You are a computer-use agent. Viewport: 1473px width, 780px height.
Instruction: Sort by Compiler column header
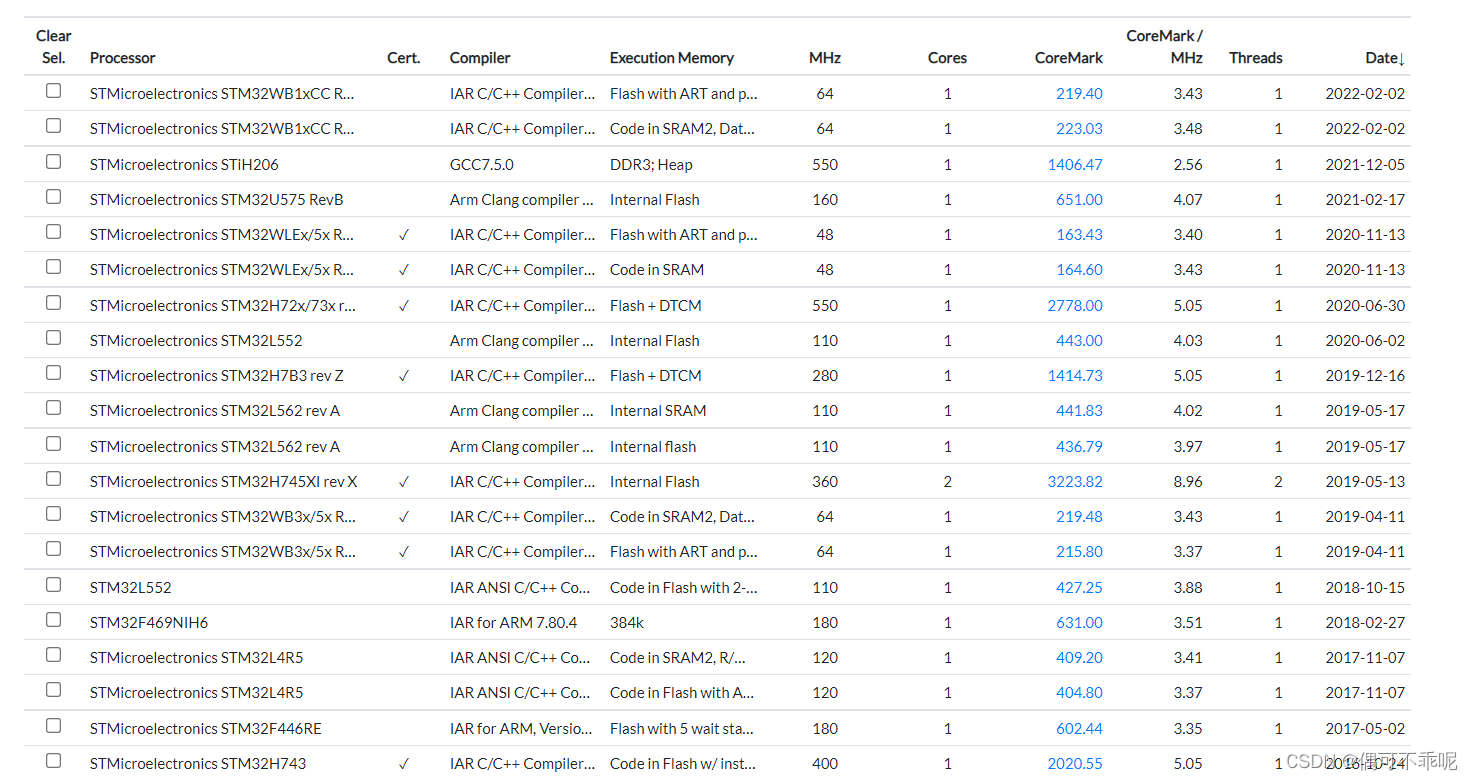[x=480, y=58]
